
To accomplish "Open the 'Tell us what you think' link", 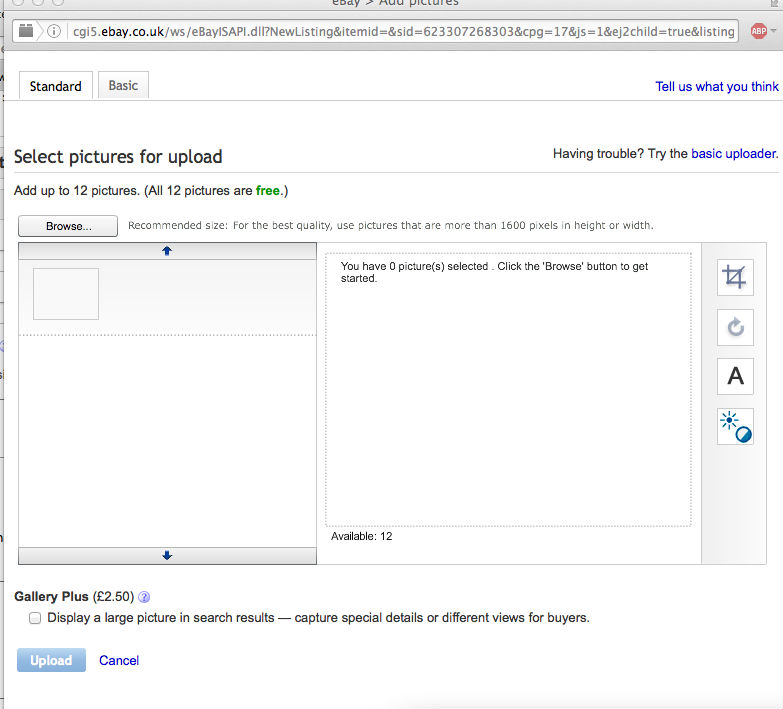I will (x=716, y=87).
